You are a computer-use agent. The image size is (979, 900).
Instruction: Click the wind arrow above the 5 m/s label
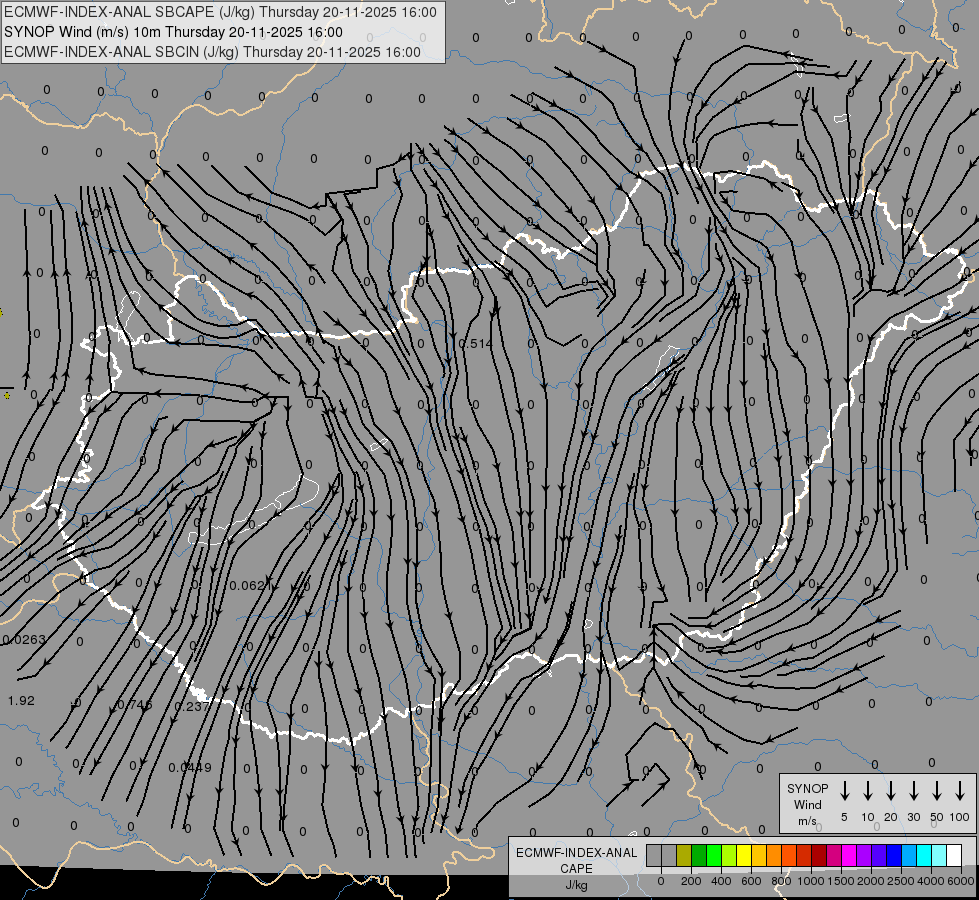845,791
